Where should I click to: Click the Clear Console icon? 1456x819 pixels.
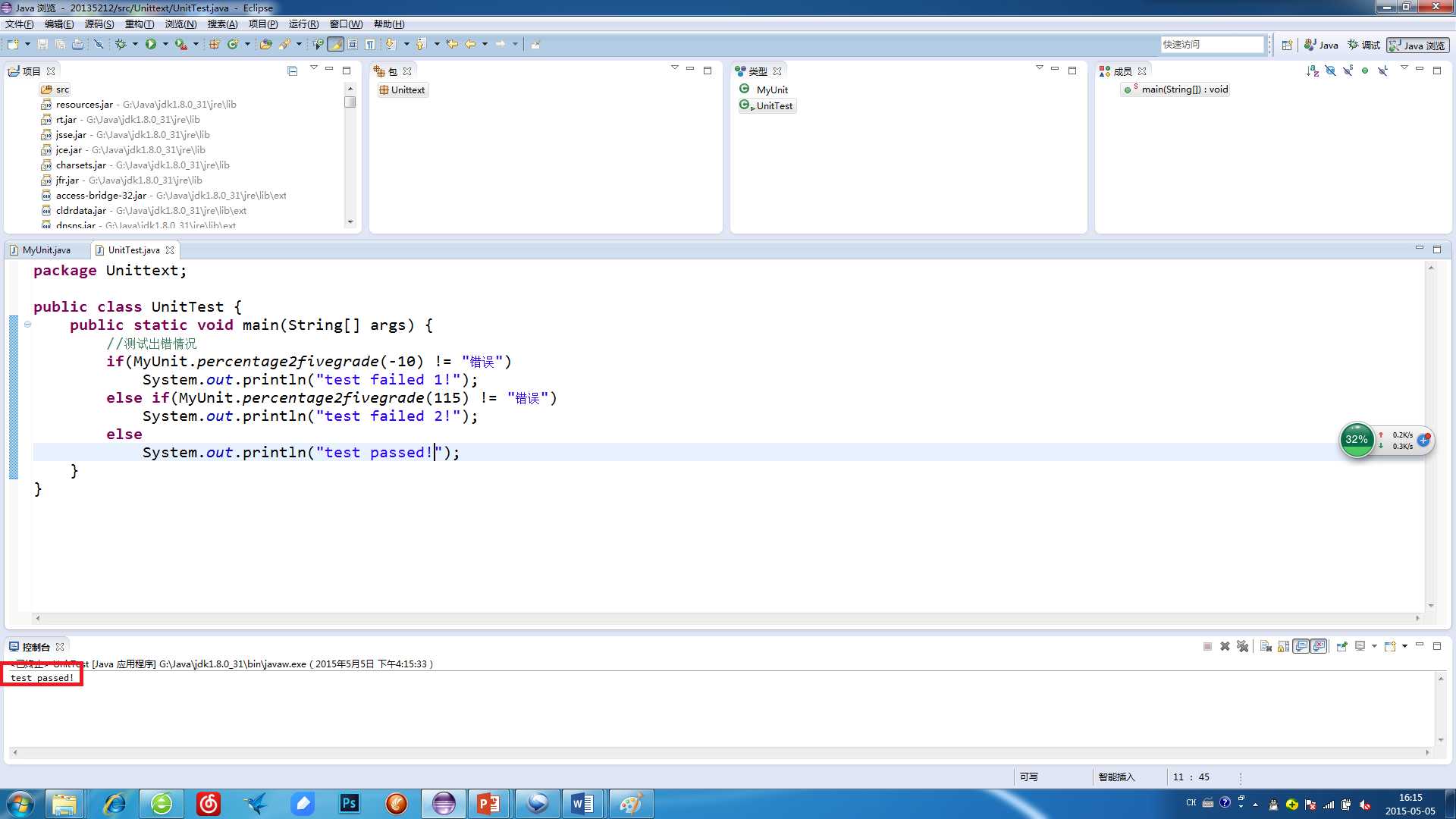(x=1266, y=646)
